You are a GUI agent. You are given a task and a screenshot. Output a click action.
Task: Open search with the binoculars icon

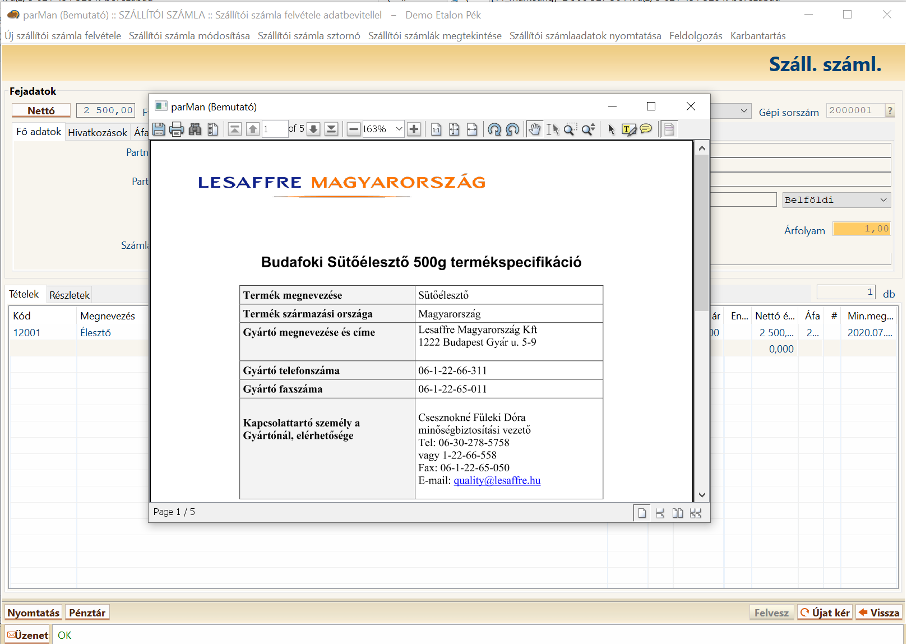195,129
